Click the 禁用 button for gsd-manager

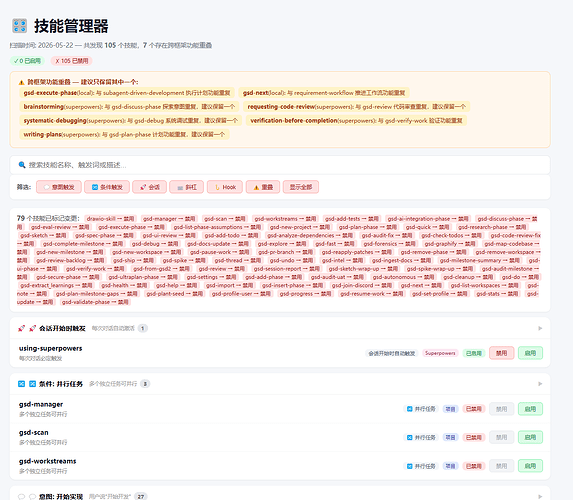click(x=501, y=409)
